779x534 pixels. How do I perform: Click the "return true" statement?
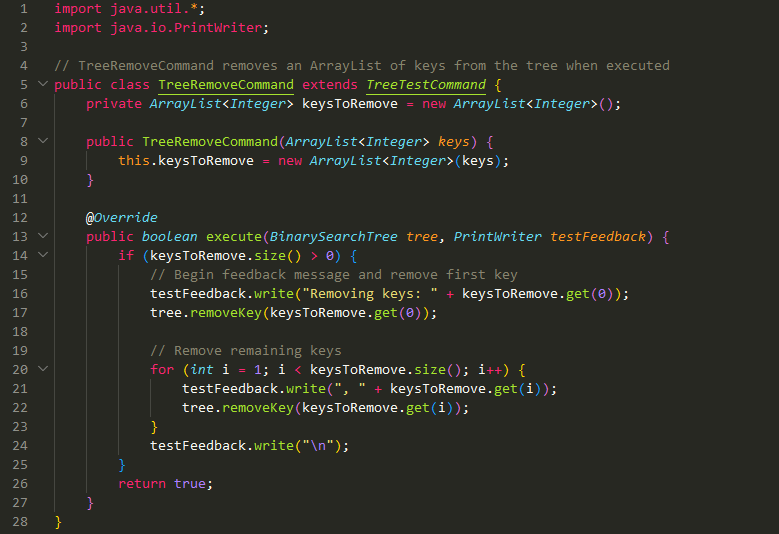[165, 483]
